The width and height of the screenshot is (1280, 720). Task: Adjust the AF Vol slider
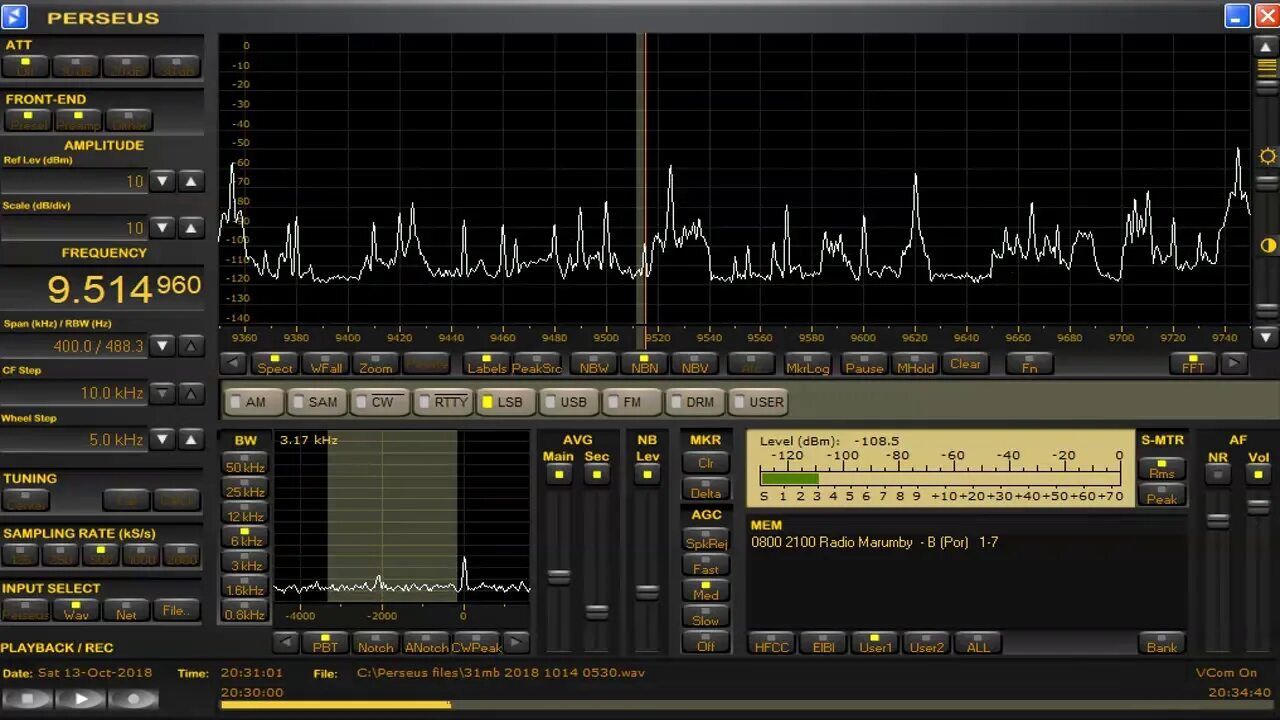[1259, 507]
